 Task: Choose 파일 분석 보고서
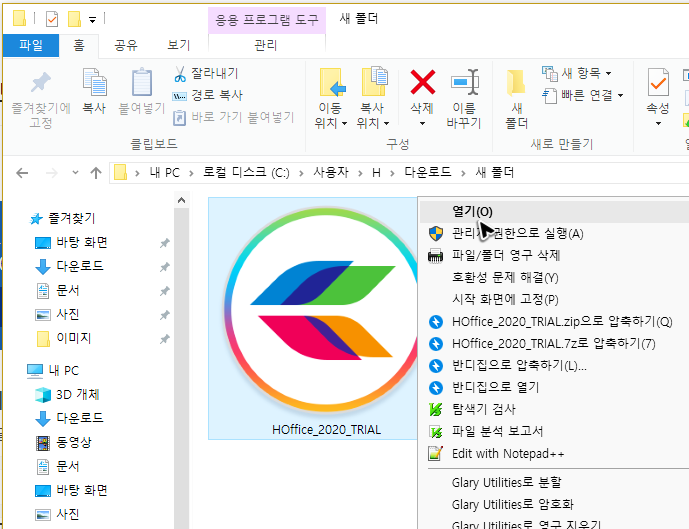point(555,431)
